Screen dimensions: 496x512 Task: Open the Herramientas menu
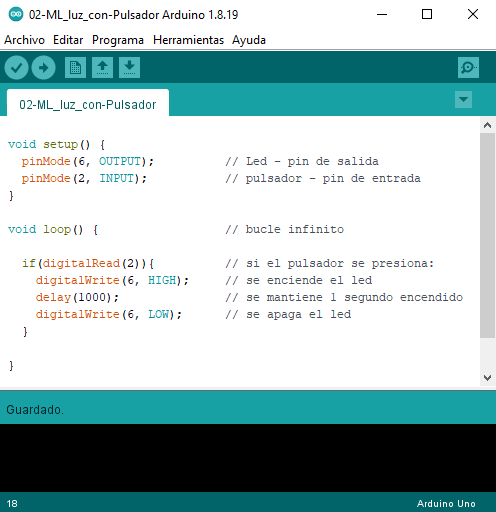188,40
